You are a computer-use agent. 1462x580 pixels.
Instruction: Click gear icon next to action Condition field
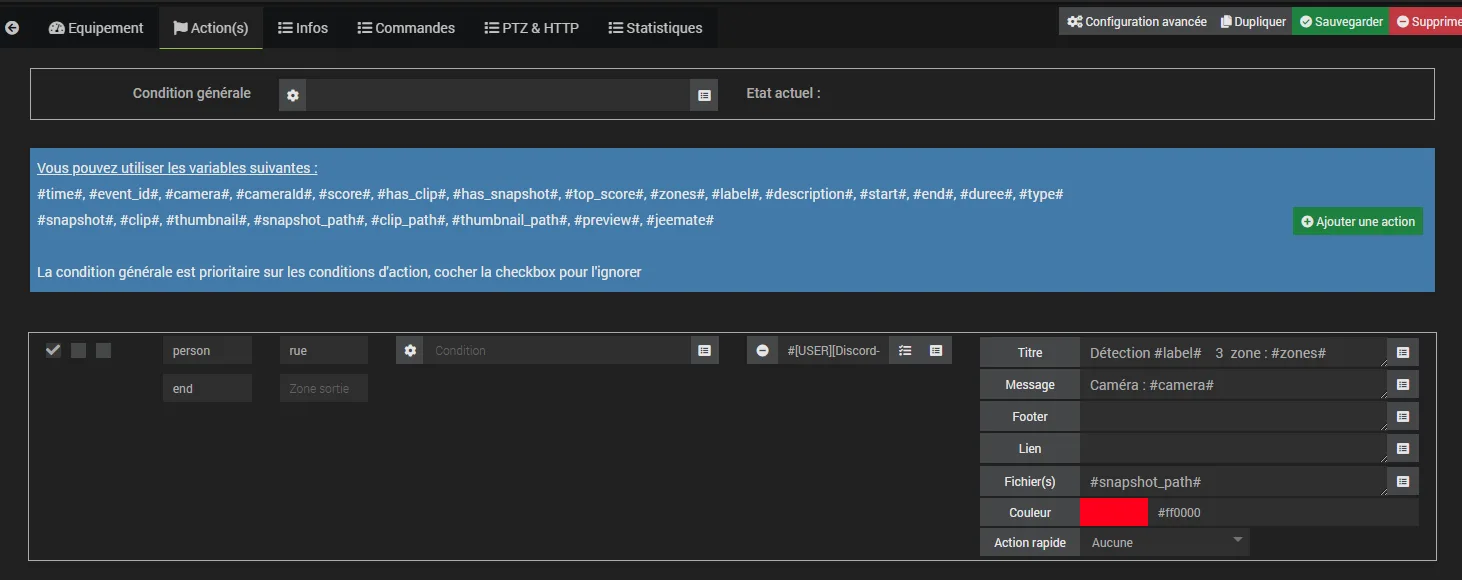coord(410,350)
